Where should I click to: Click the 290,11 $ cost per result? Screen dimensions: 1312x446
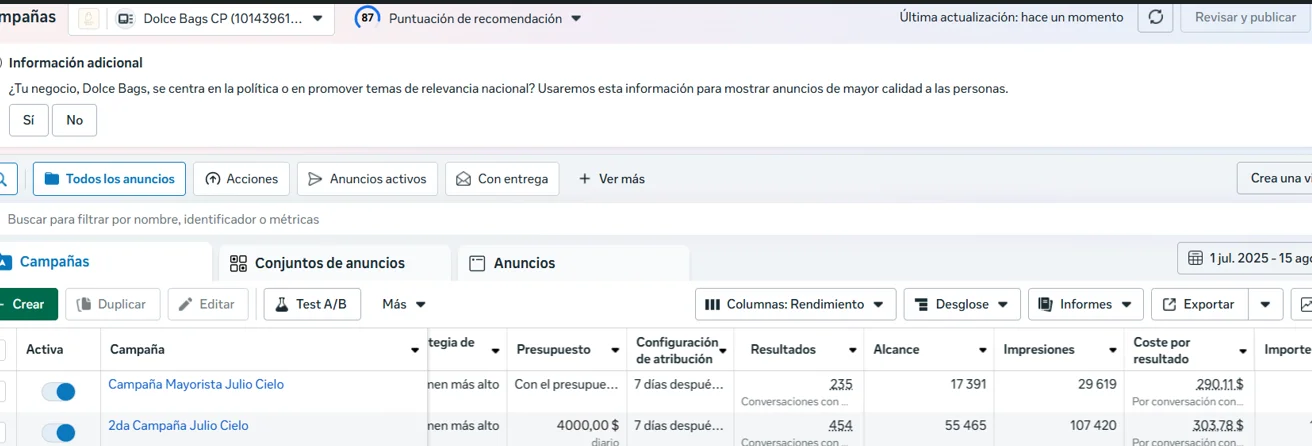(1220, 384)
